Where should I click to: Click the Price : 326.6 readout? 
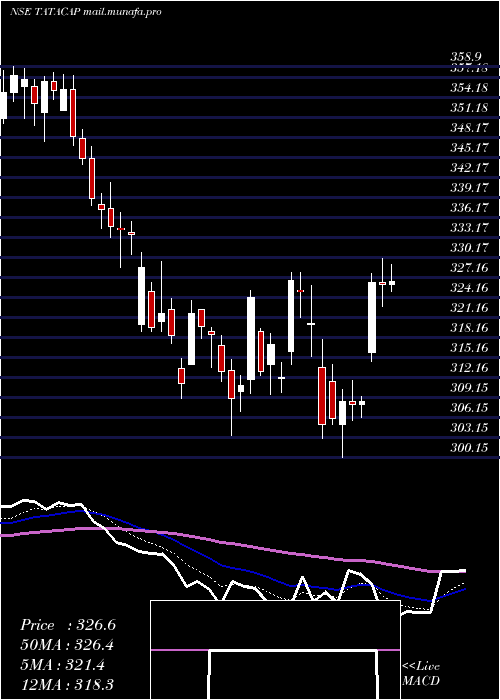pyautogui.click(x=68, y=625)
